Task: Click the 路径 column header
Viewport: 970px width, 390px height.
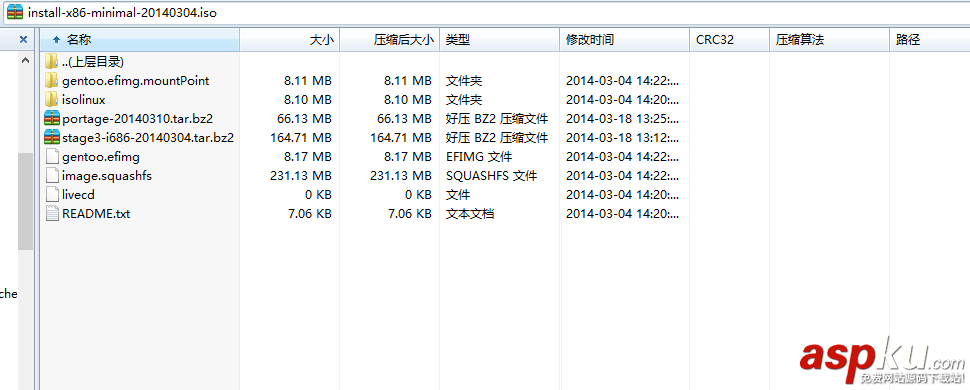Action: tap(929, 40)
